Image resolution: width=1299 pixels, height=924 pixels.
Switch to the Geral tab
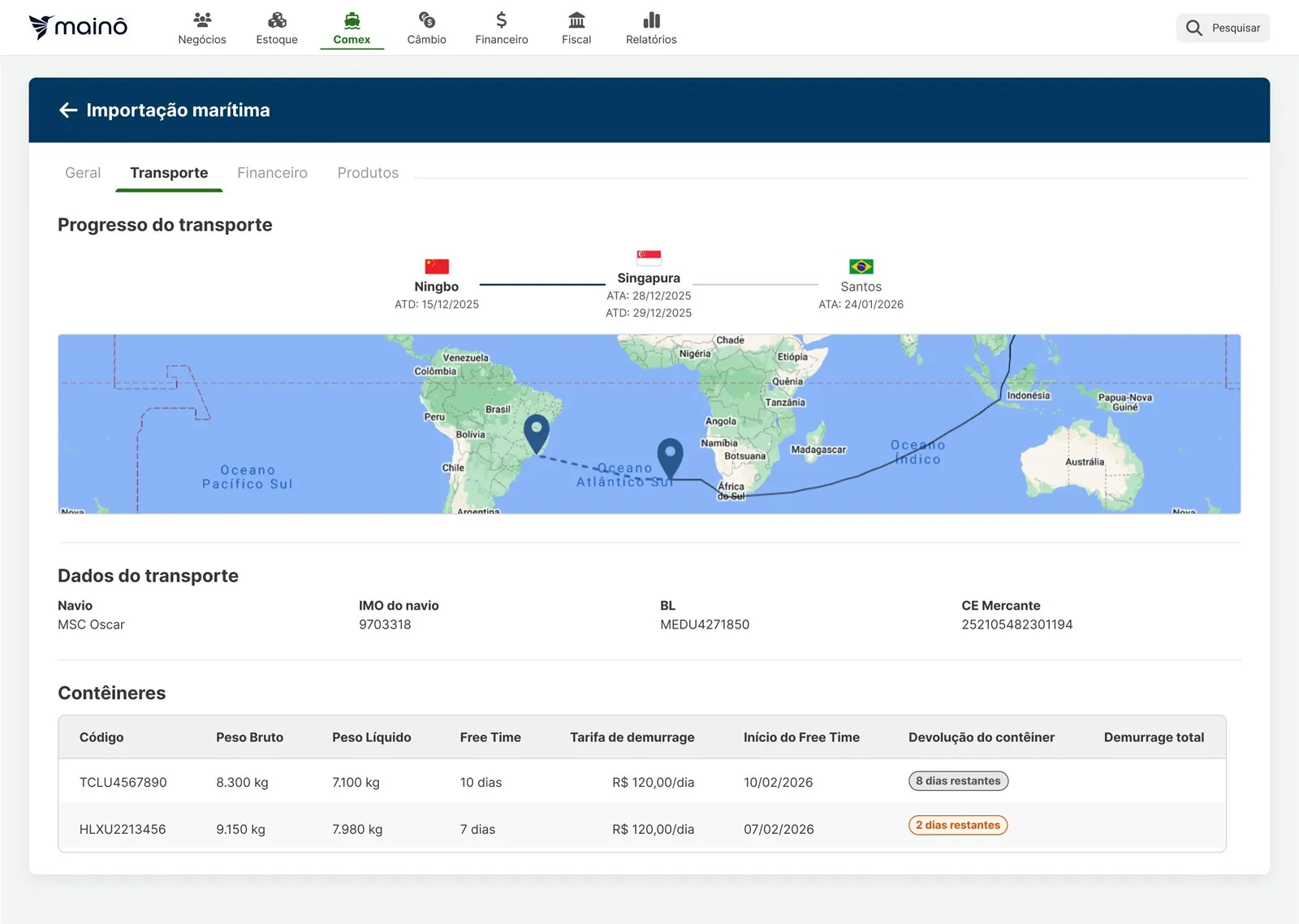tap(83, 173)
